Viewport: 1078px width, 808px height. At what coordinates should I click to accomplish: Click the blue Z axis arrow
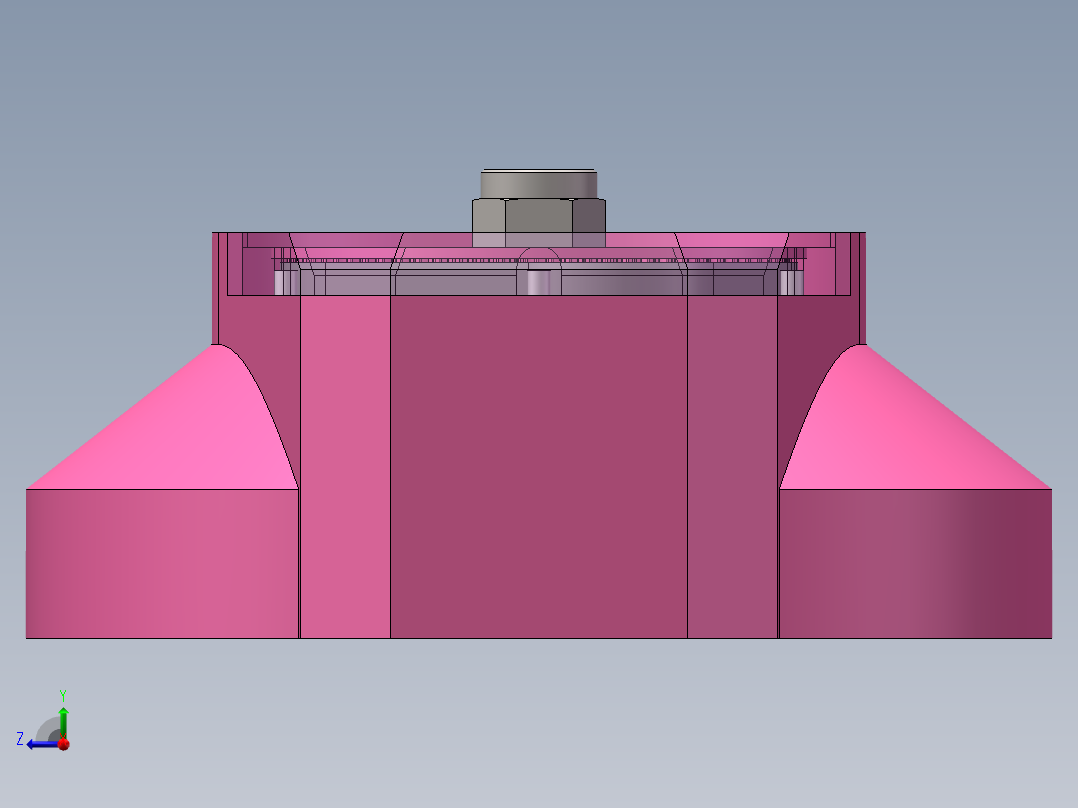(38, 743)
